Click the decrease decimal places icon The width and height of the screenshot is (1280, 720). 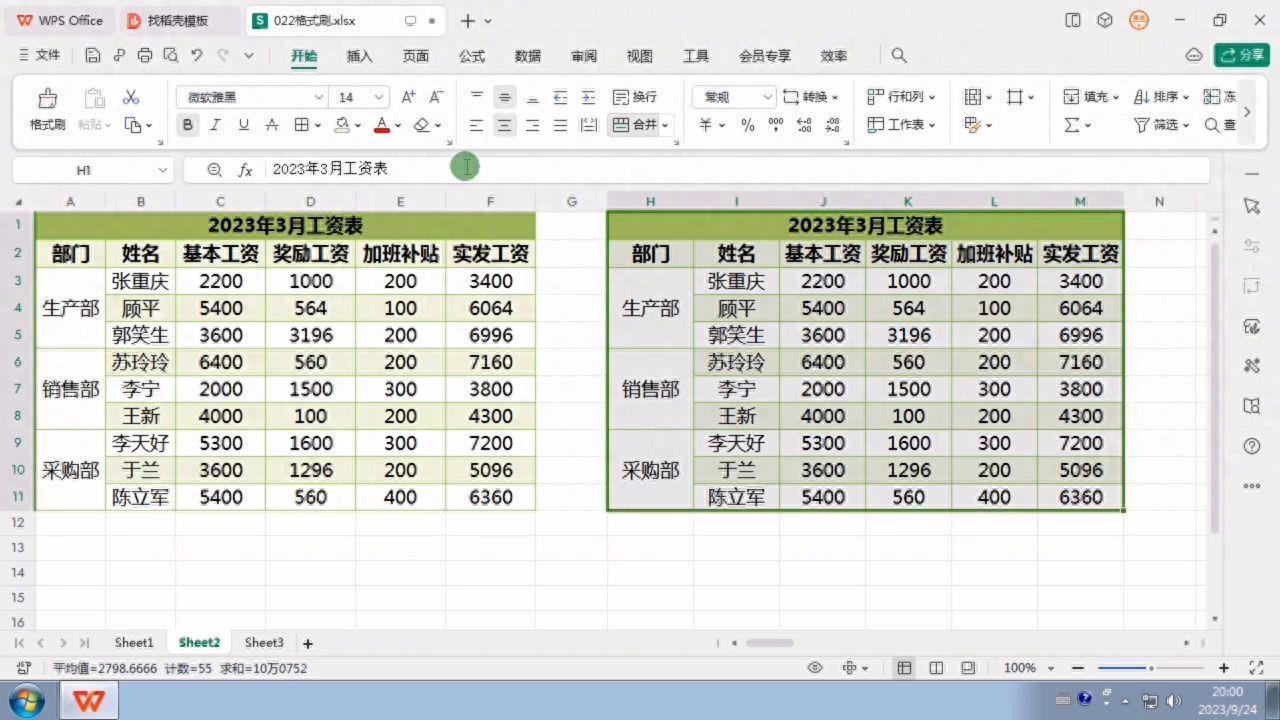(x=832, y=125)
